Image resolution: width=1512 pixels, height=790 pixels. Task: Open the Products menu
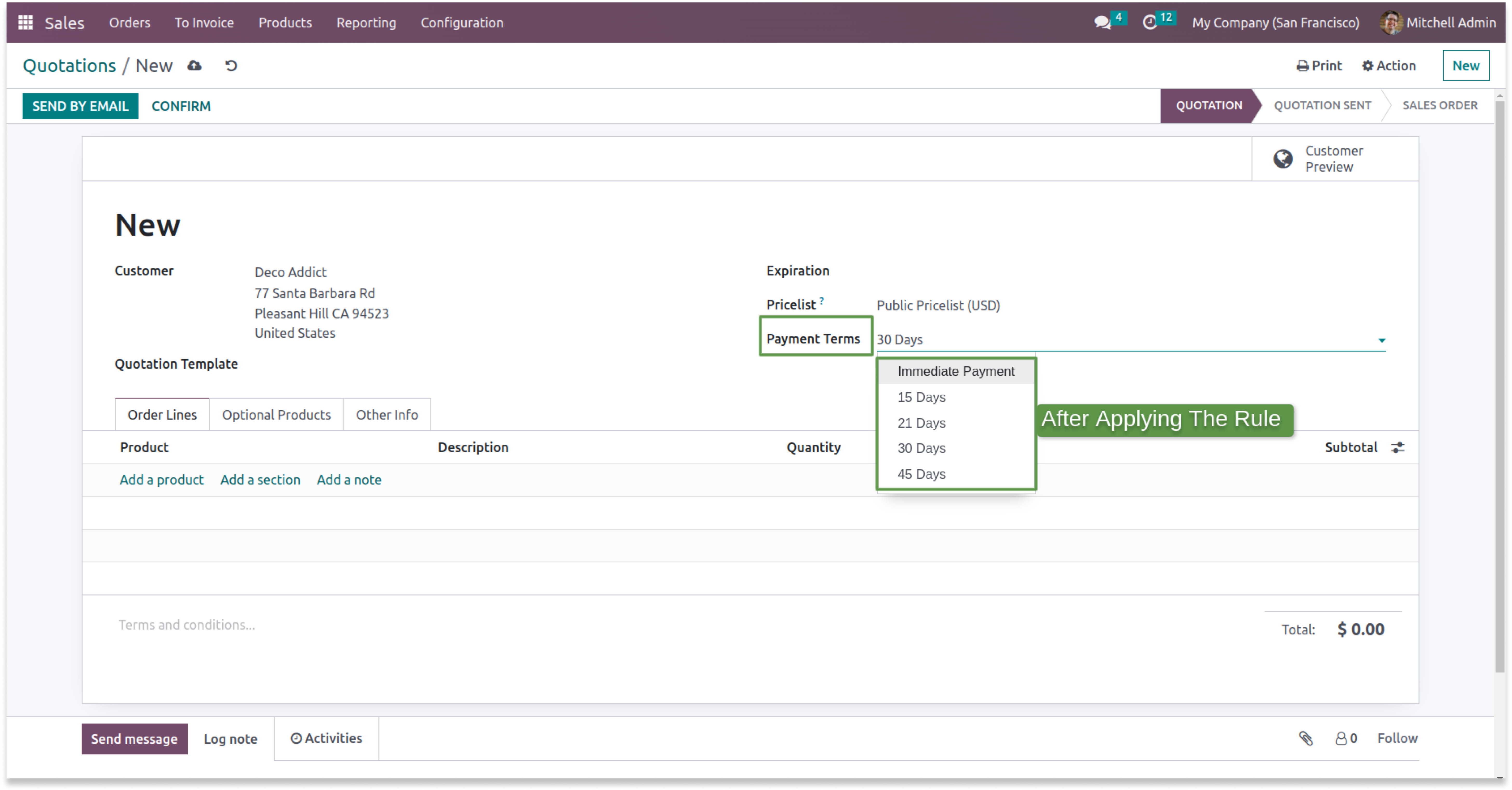point(285,22)
